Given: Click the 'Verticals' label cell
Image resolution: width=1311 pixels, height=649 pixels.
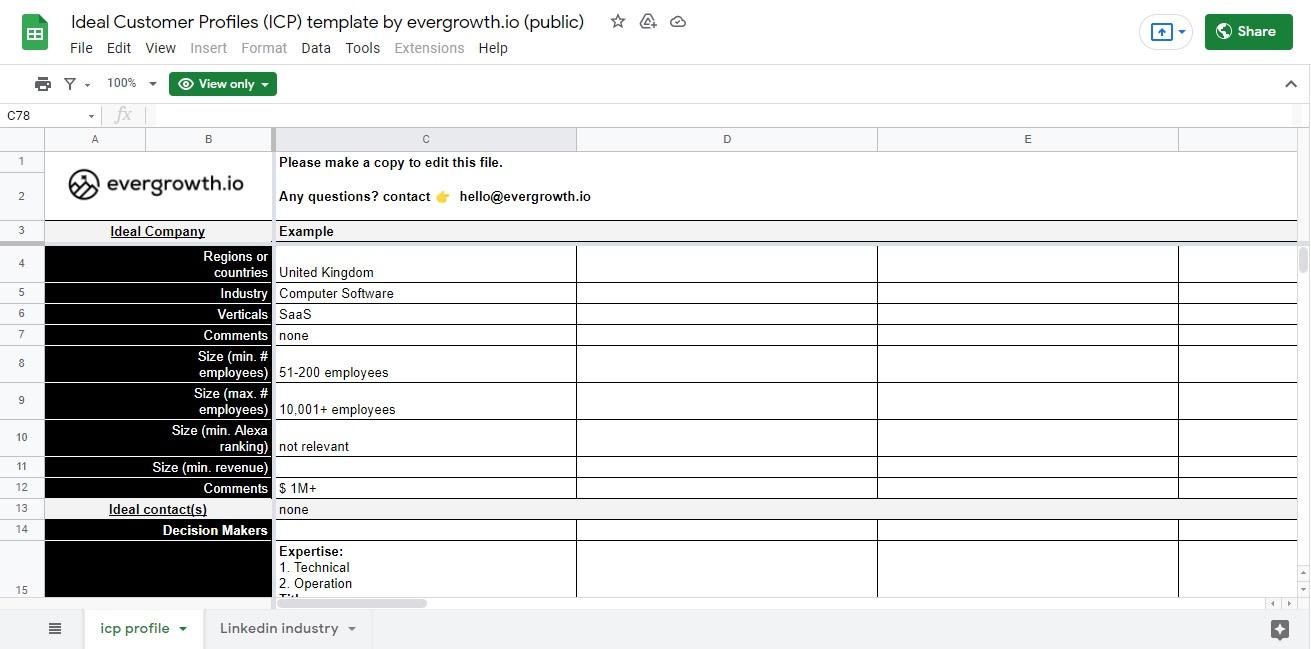Looking at the screenshot, I should (x=158, y=314).
